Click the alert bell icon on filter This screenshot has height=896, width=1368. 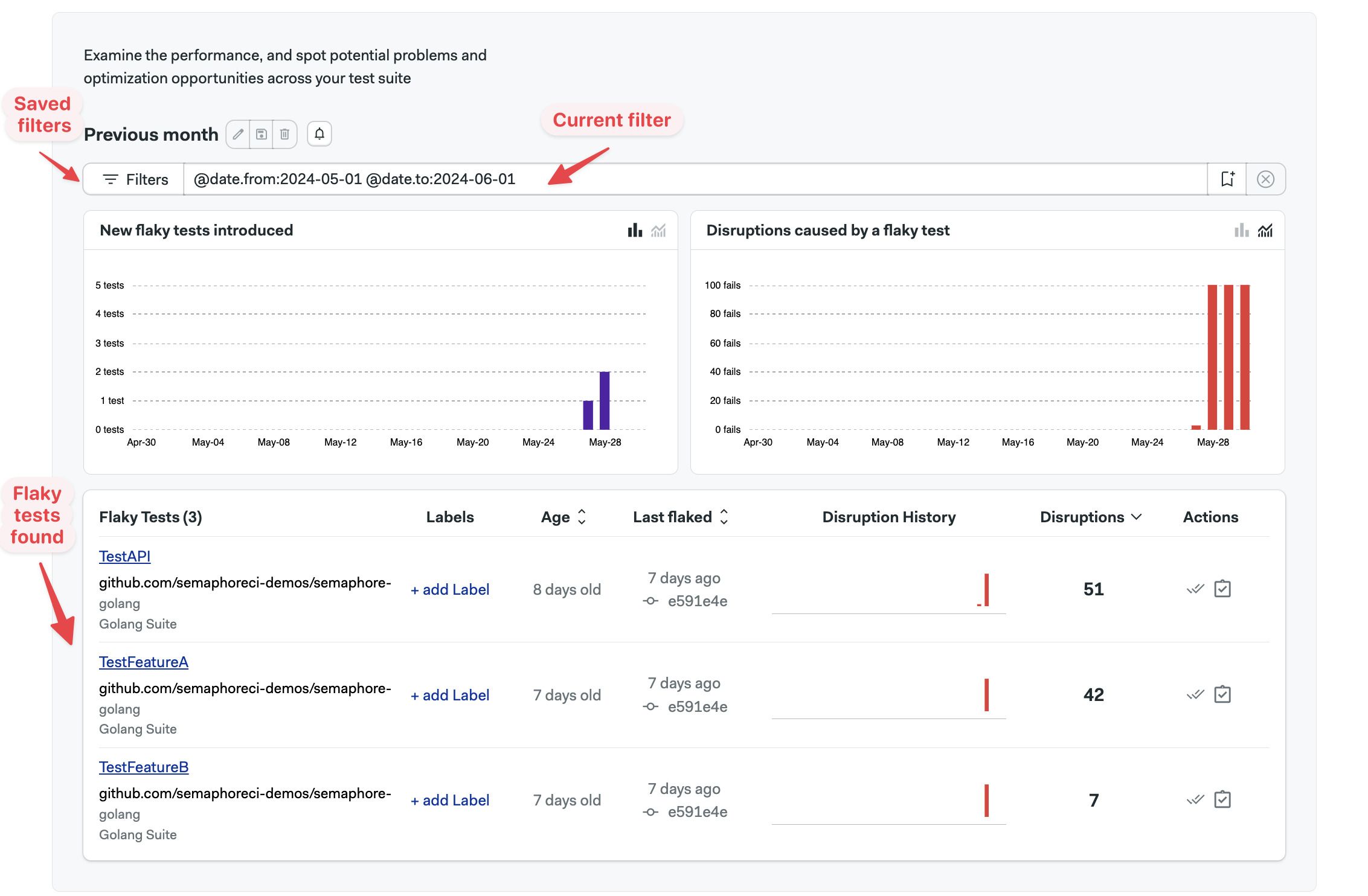click(x=320, y=133)
